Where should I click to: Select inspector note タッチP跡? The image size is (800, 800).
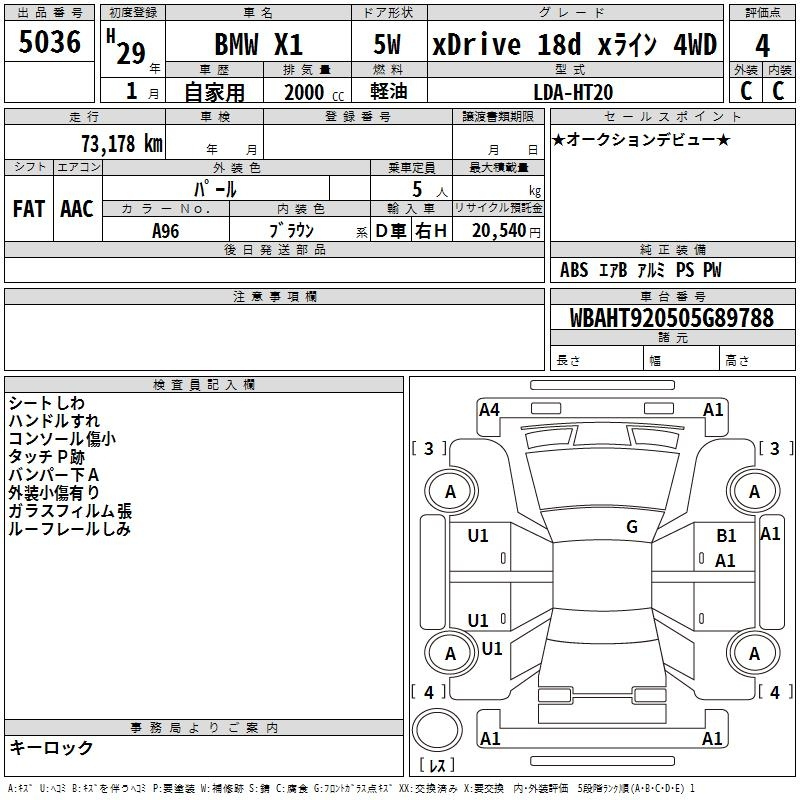pyautogui.click(x=46, y=457)
